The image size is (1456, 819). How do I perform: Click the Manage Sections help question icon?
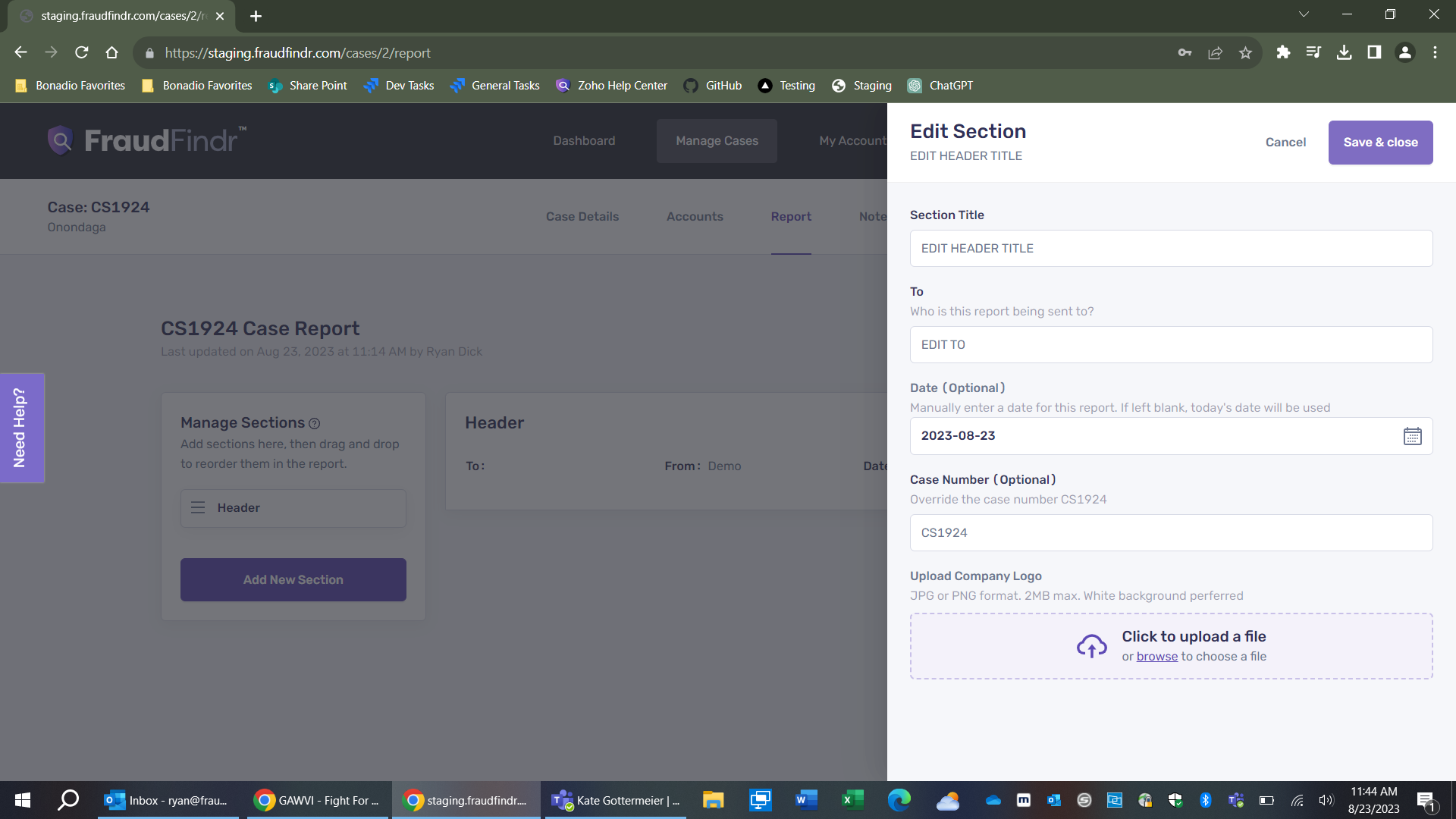pos(314,424)
